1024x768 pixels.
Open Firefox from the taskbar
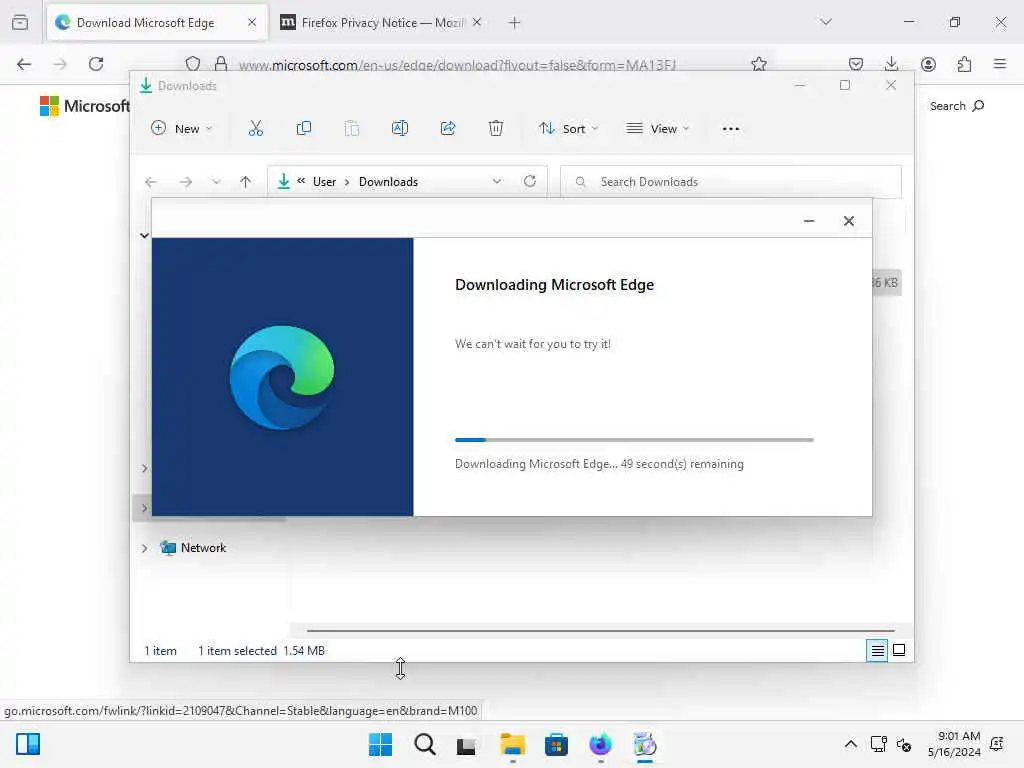[x=600, y=744]
